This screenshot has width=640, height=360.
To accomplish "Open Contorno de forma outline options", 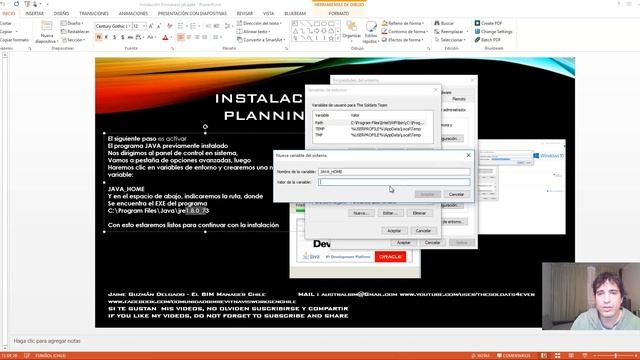I will tap(404, 31).
